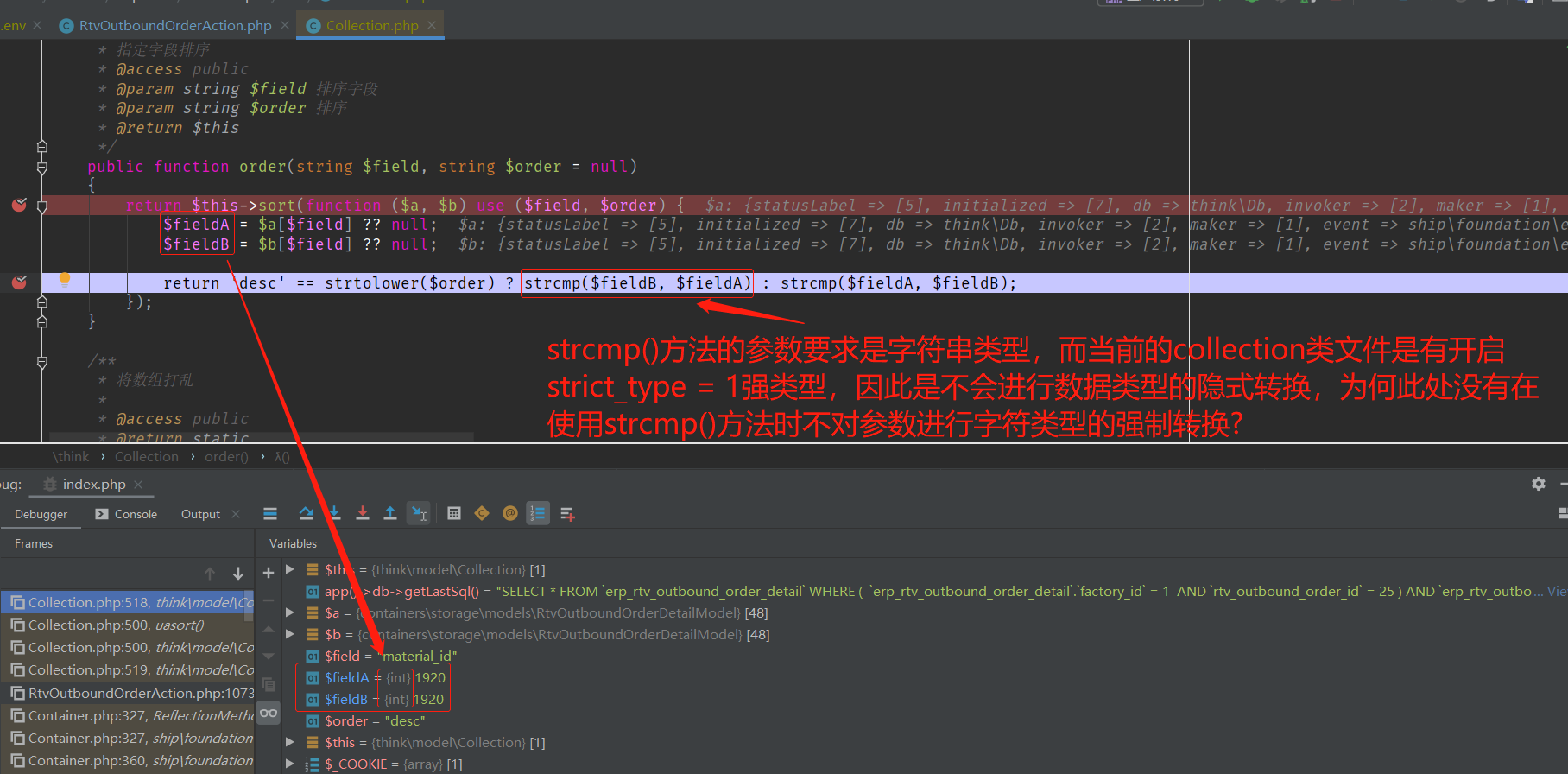Click the order() breadcrumb
The height and width of the screenshot is (774, 1568).
226,456
